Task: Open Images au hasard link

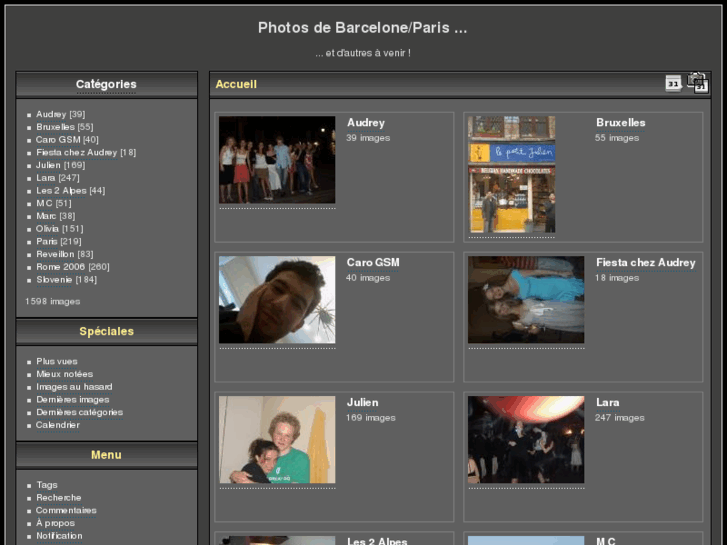Action: coord(74,387)
